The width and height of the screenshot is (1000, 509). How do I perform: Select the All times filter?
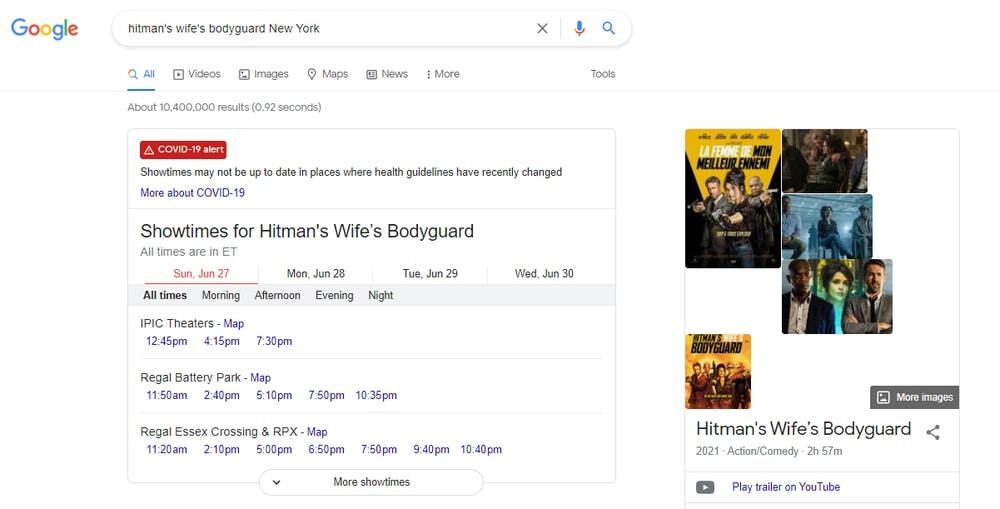[x=165, y=295]
